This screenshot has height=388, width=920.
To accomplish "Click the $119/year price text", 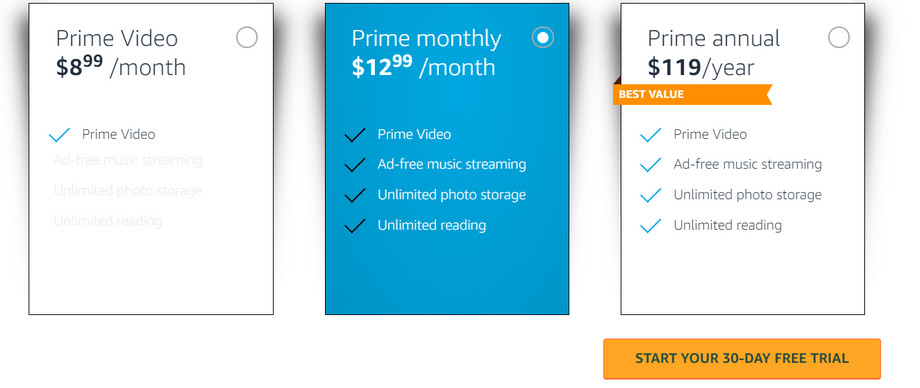I will click(x=701, y=67).
